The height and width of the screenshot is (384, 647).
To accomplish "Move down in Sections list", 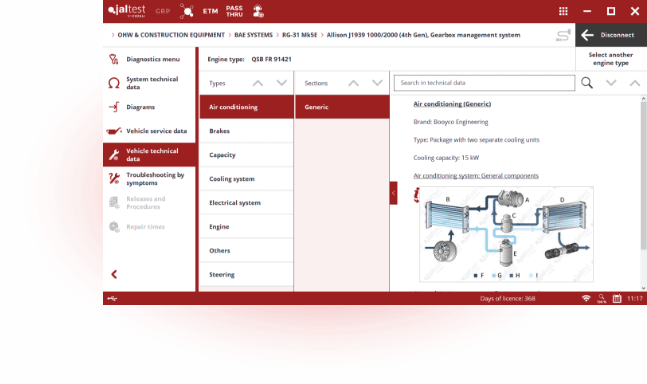I will click(377, 83).
